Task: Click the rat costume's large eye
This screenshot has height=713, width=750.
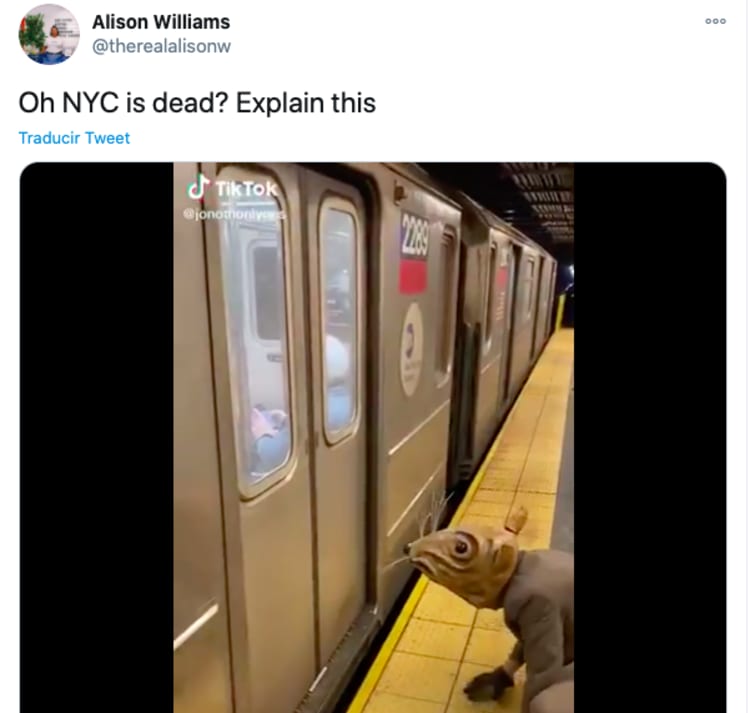Action: click(462, 546)
